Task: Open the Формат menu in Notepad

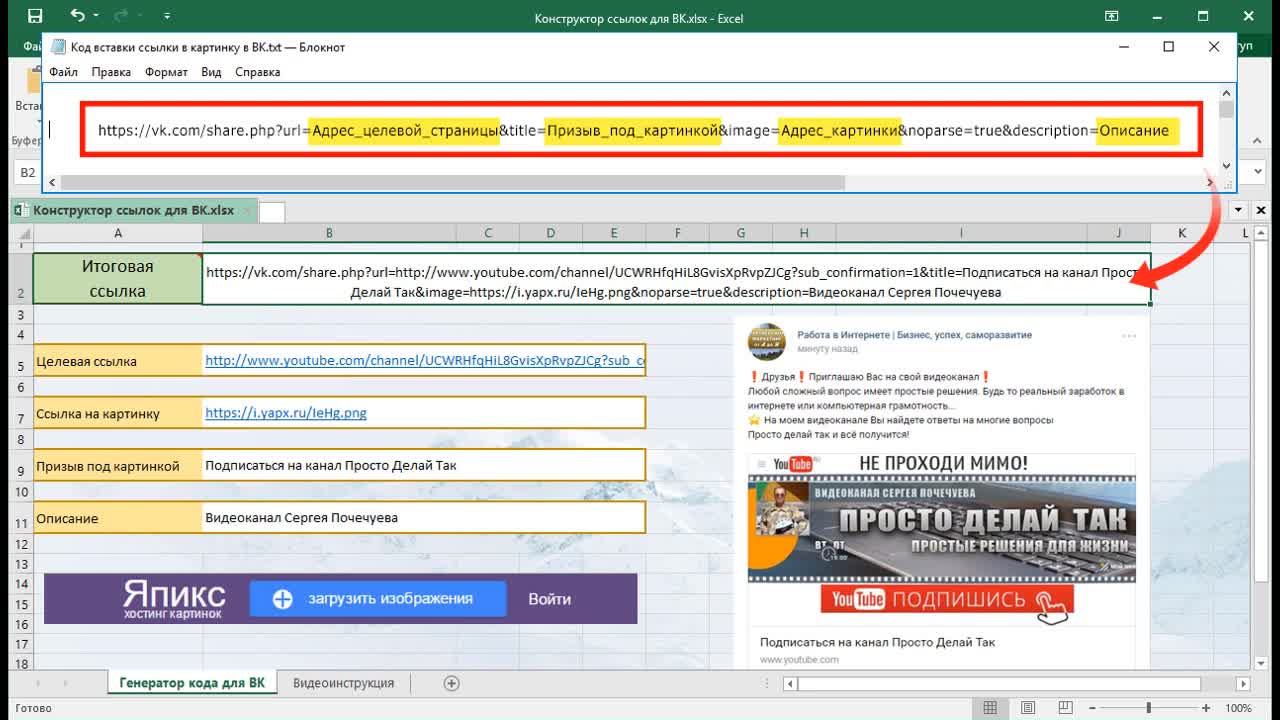Action: [166, 72]
